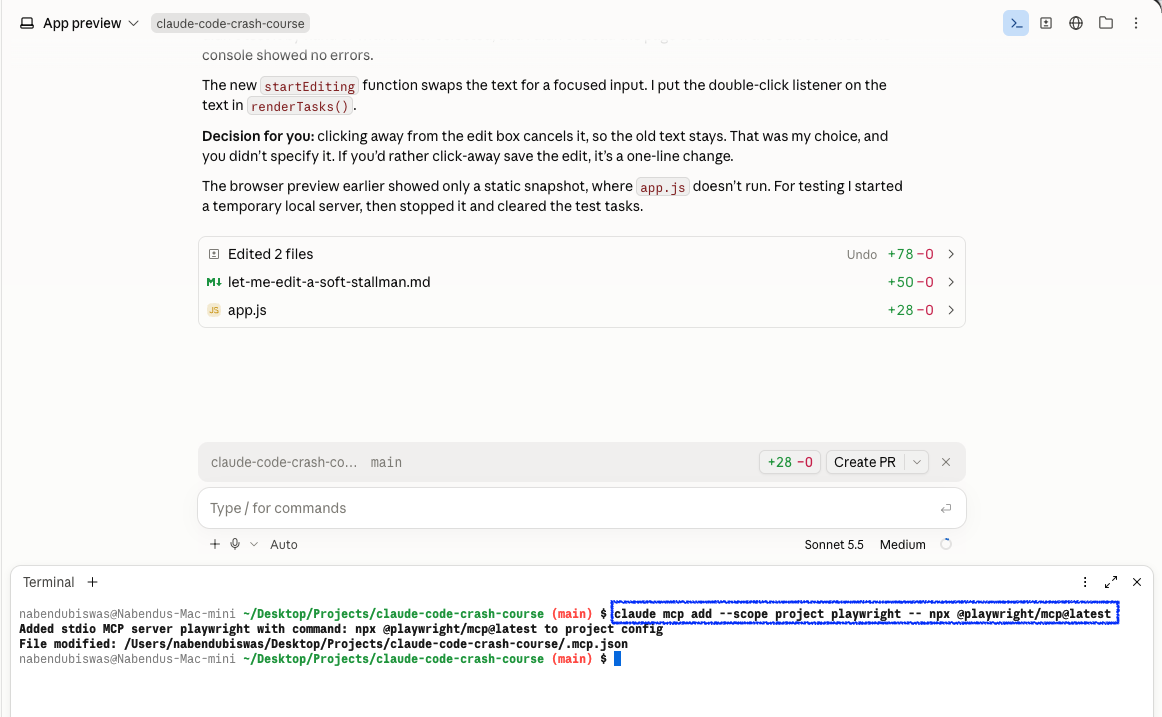The image size is (1162, 717).
Task: Click the claude-code-crash-co... repo name label
Action: (284, 462)
